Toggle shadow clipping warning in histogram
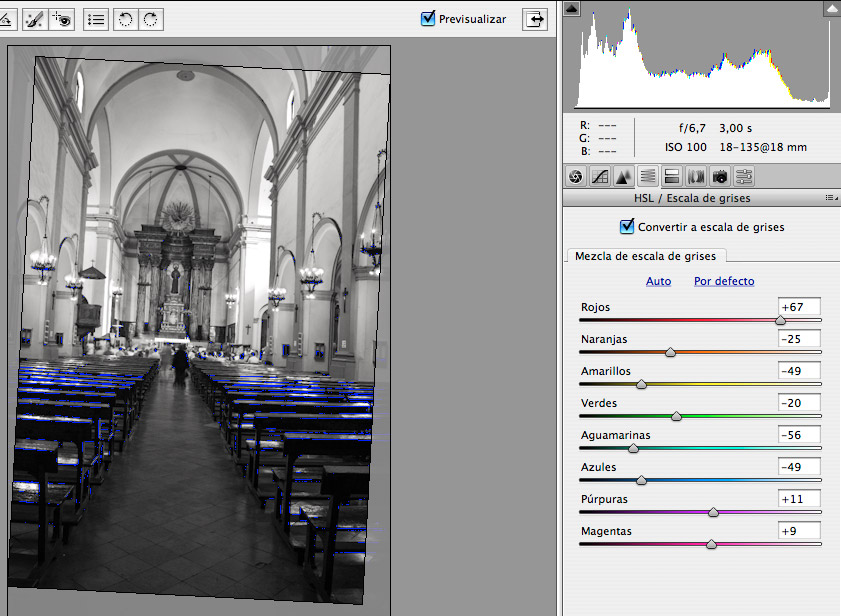Viewport: 841px width, 616px height. [x=572, y=8]
